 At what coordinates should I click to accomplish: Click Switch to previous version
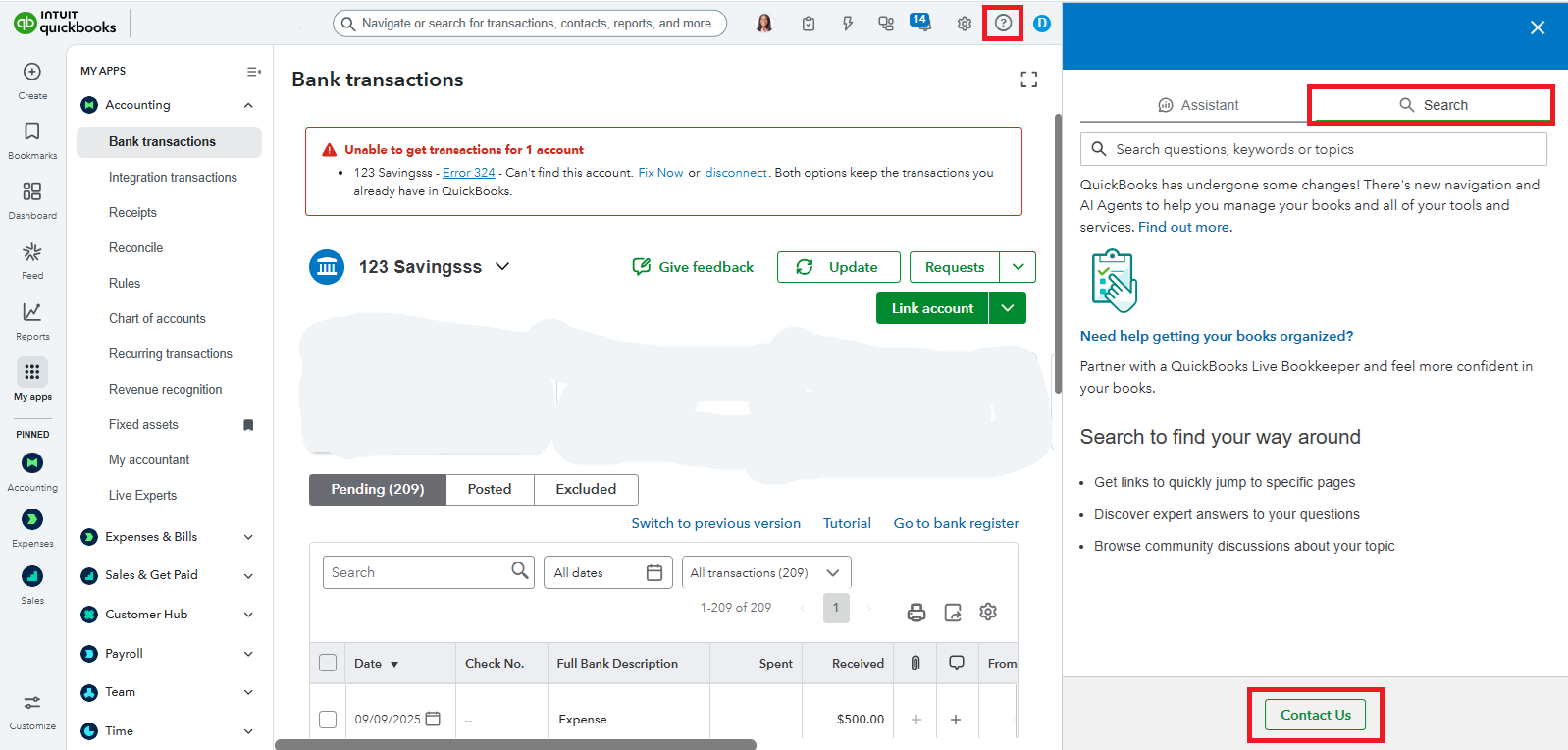tap(715, 523)
